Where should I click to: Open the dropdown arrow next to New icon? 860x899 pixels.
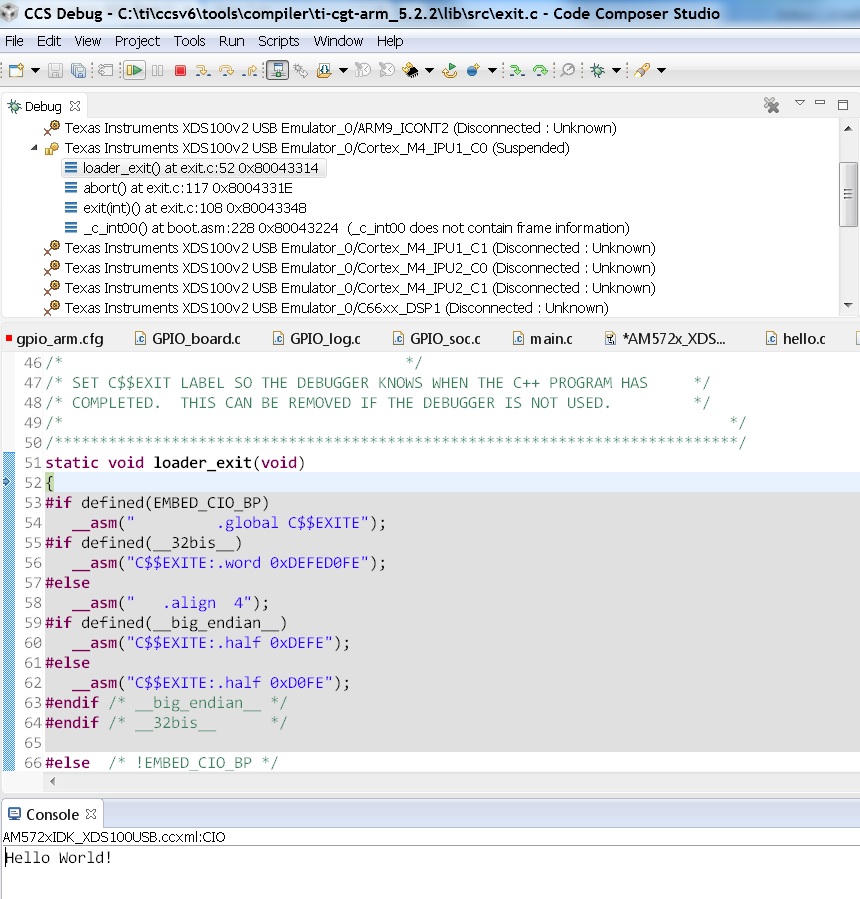click(35, 70)
